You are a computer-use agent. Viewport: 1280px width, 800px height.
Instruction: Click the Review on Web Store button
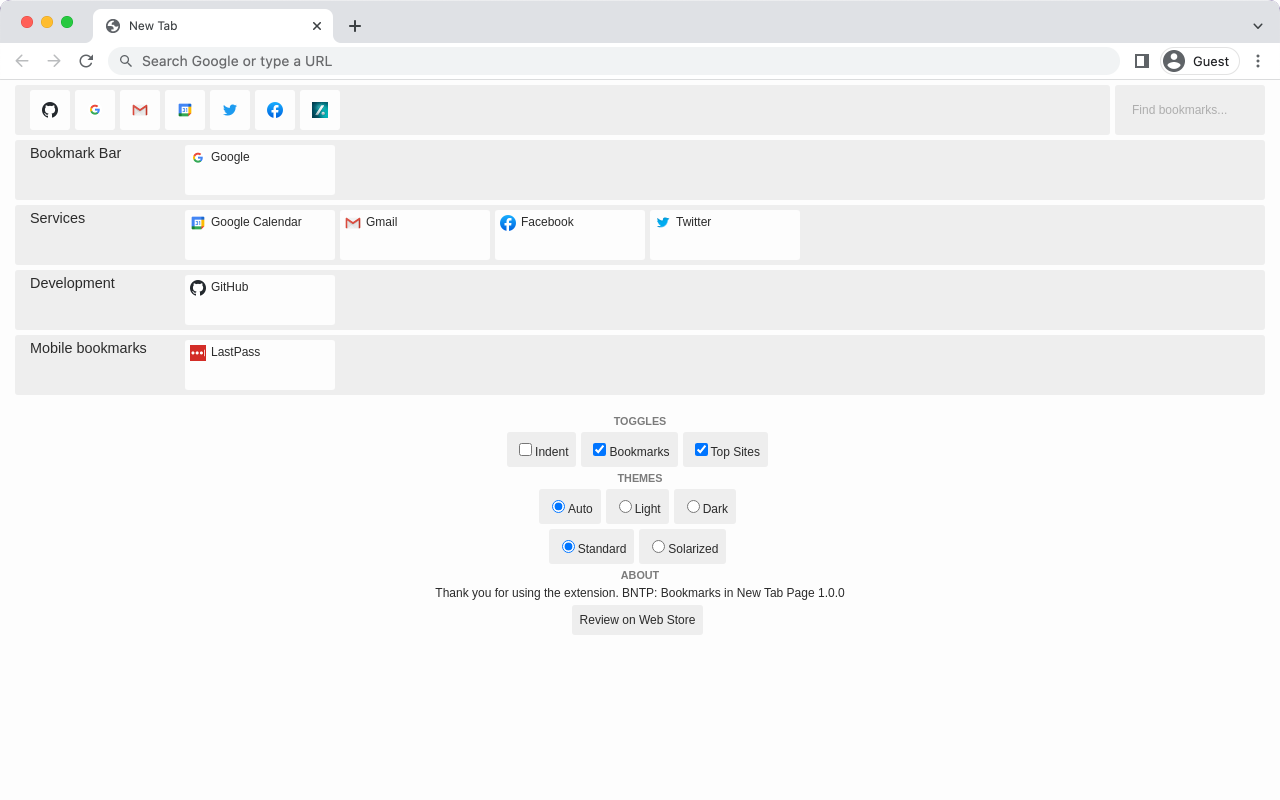(x=637, y=619)
